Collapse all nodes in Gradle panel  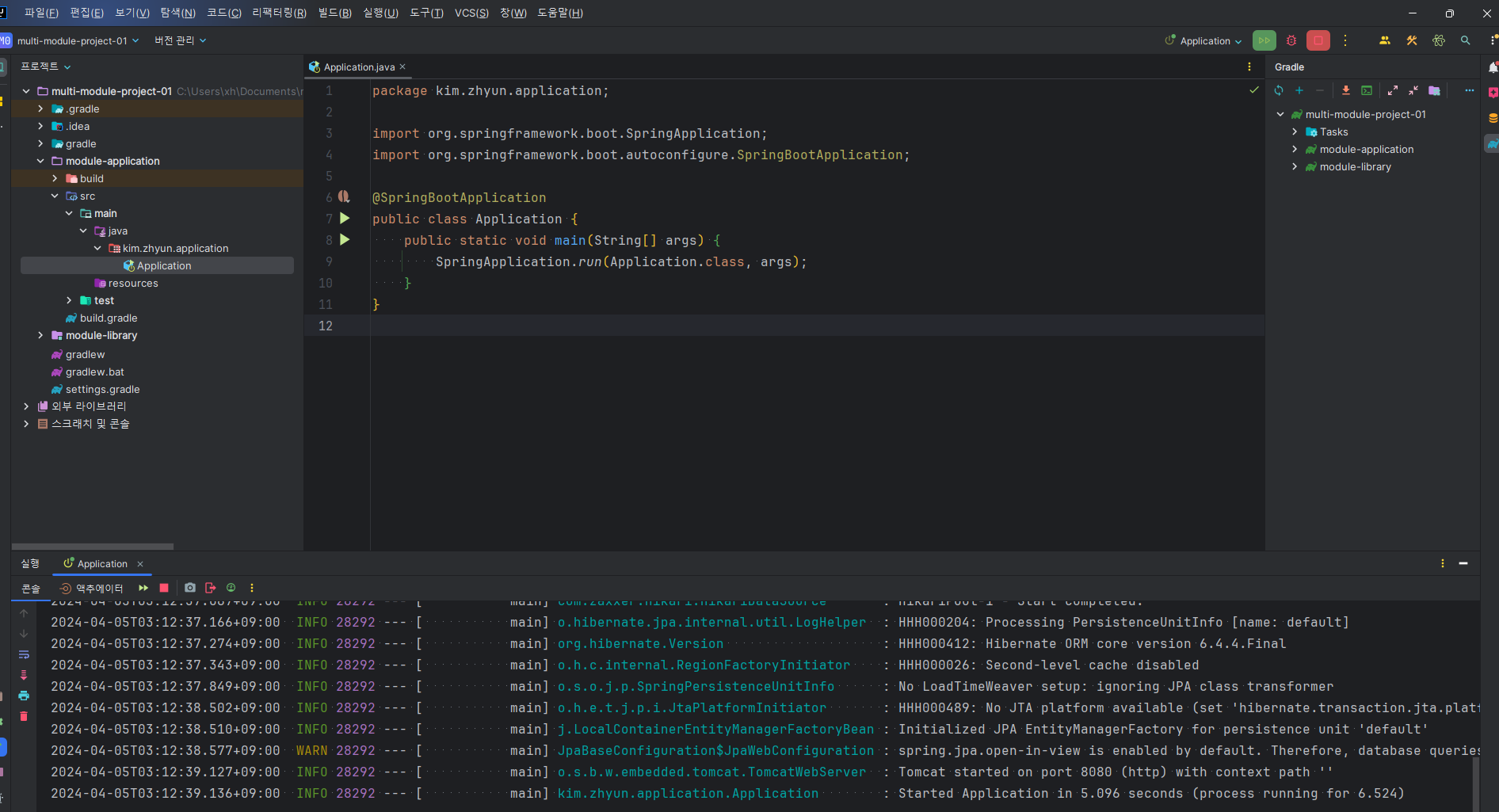(1413, 90)
